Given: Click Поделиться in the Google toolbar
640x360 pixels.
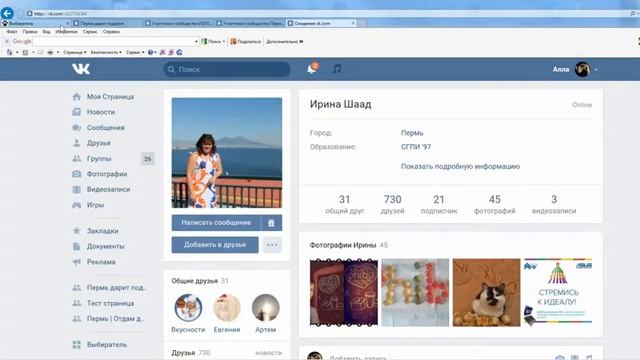Looking at the screenshot, I should pyautogui.click(x=246, y=41).
